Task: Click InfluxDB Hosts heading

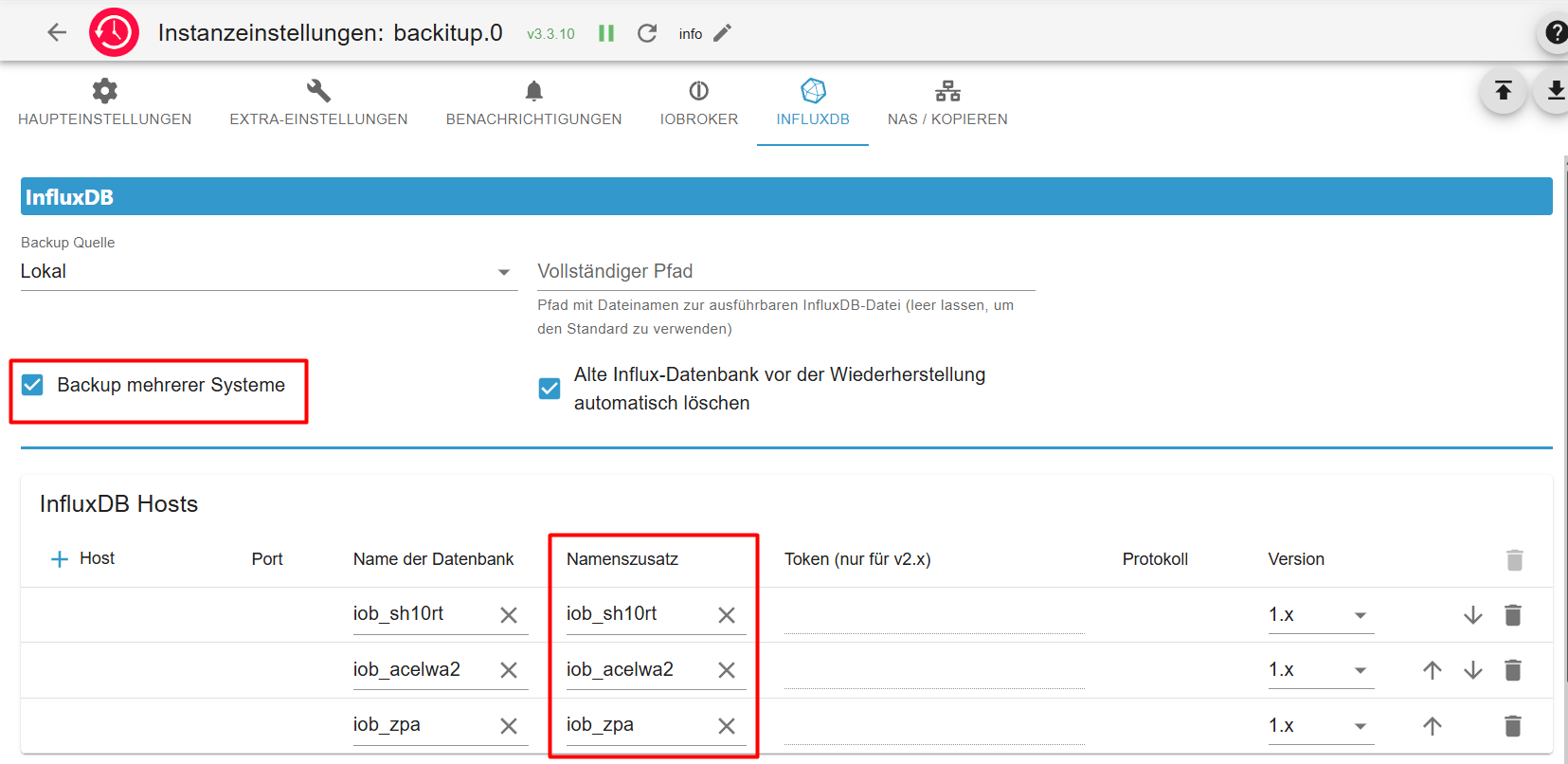Action: point(118,504)
